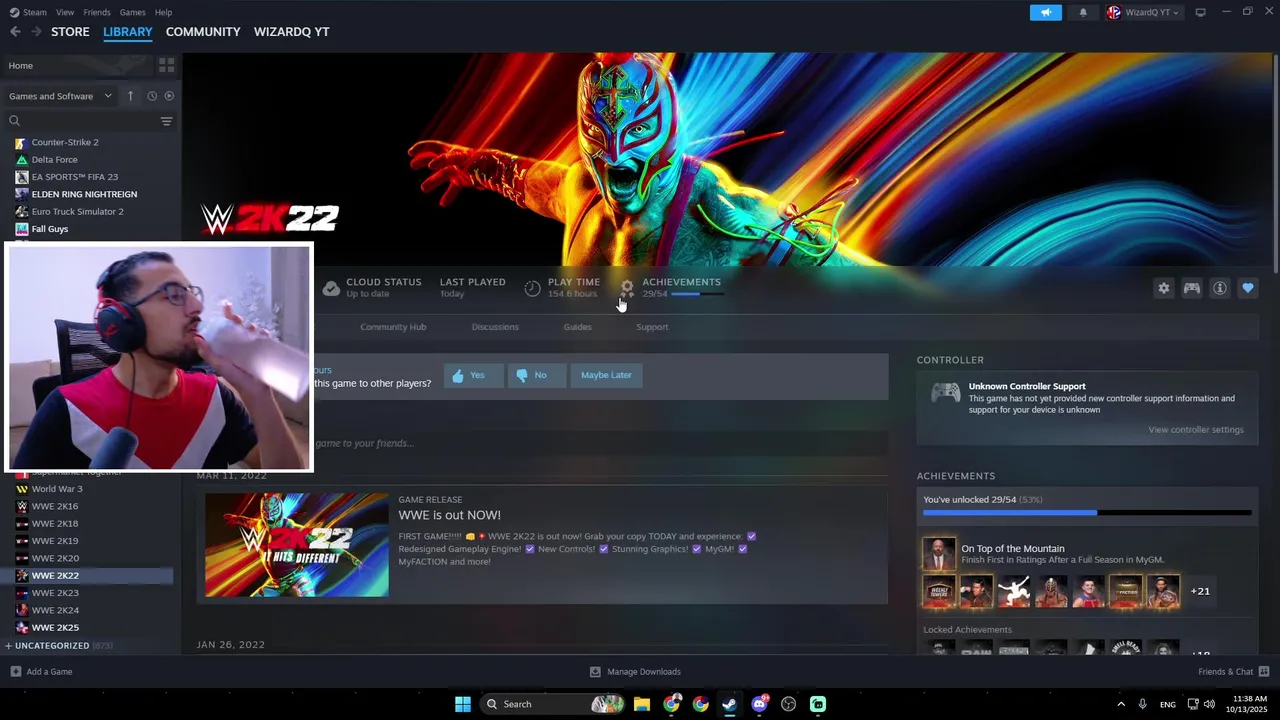Open the View menu
Viewport: 1280px width, 720px height.
point(65,12)
